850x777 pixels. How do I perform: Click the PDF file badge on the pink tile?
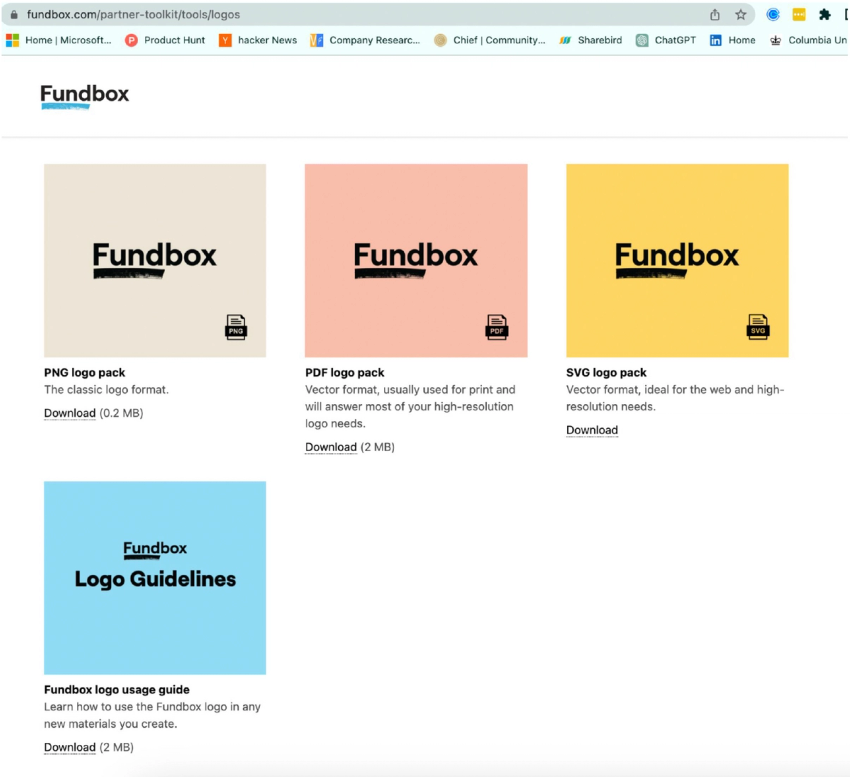(x=497, y=328)
